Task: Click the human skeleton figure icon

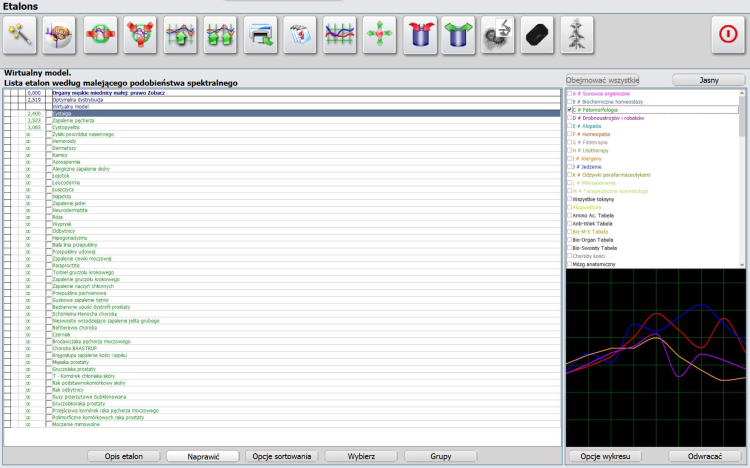Action: (578, 35)
